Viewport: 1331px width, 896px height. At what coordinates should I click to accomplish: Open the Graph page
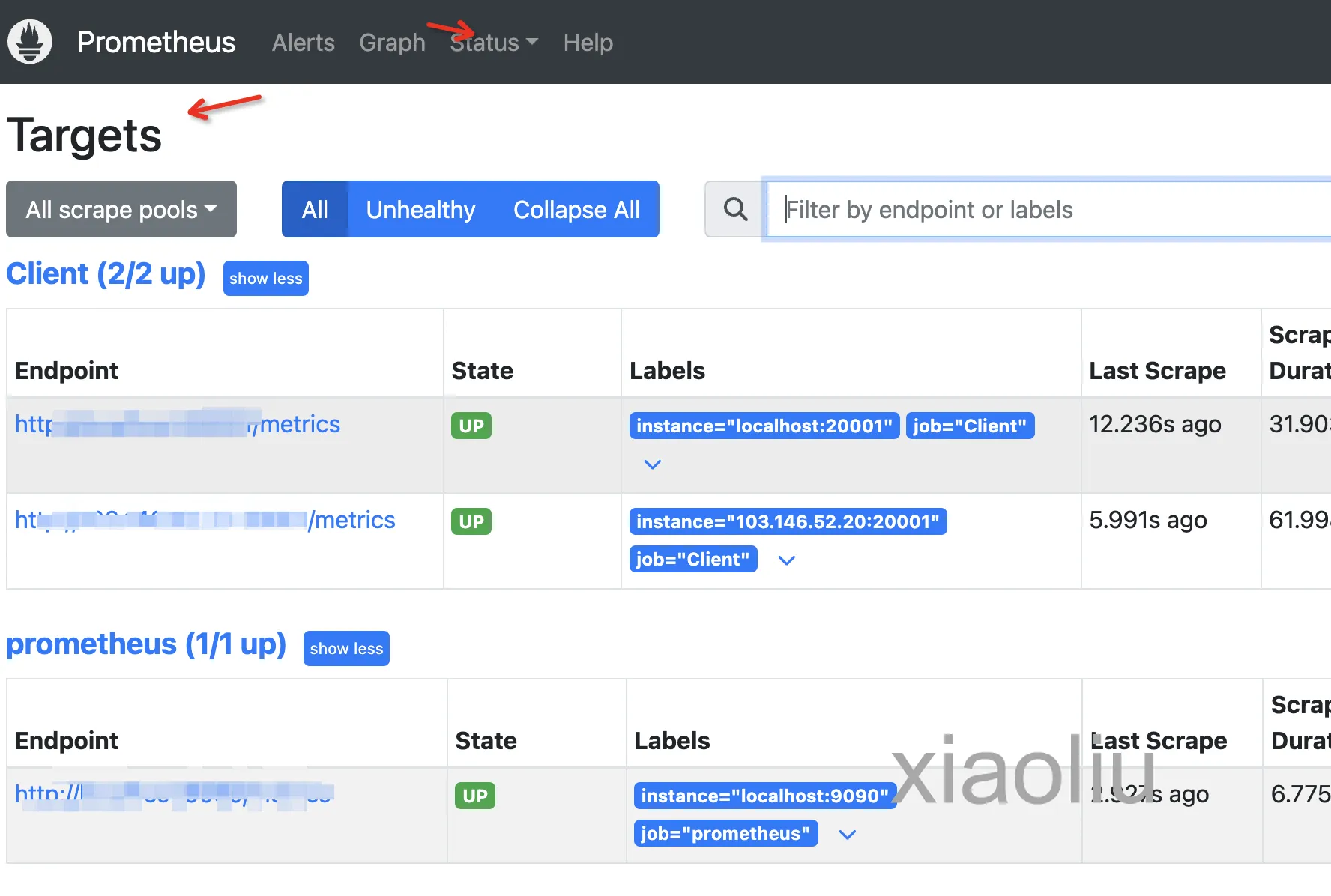click(392, 43)
